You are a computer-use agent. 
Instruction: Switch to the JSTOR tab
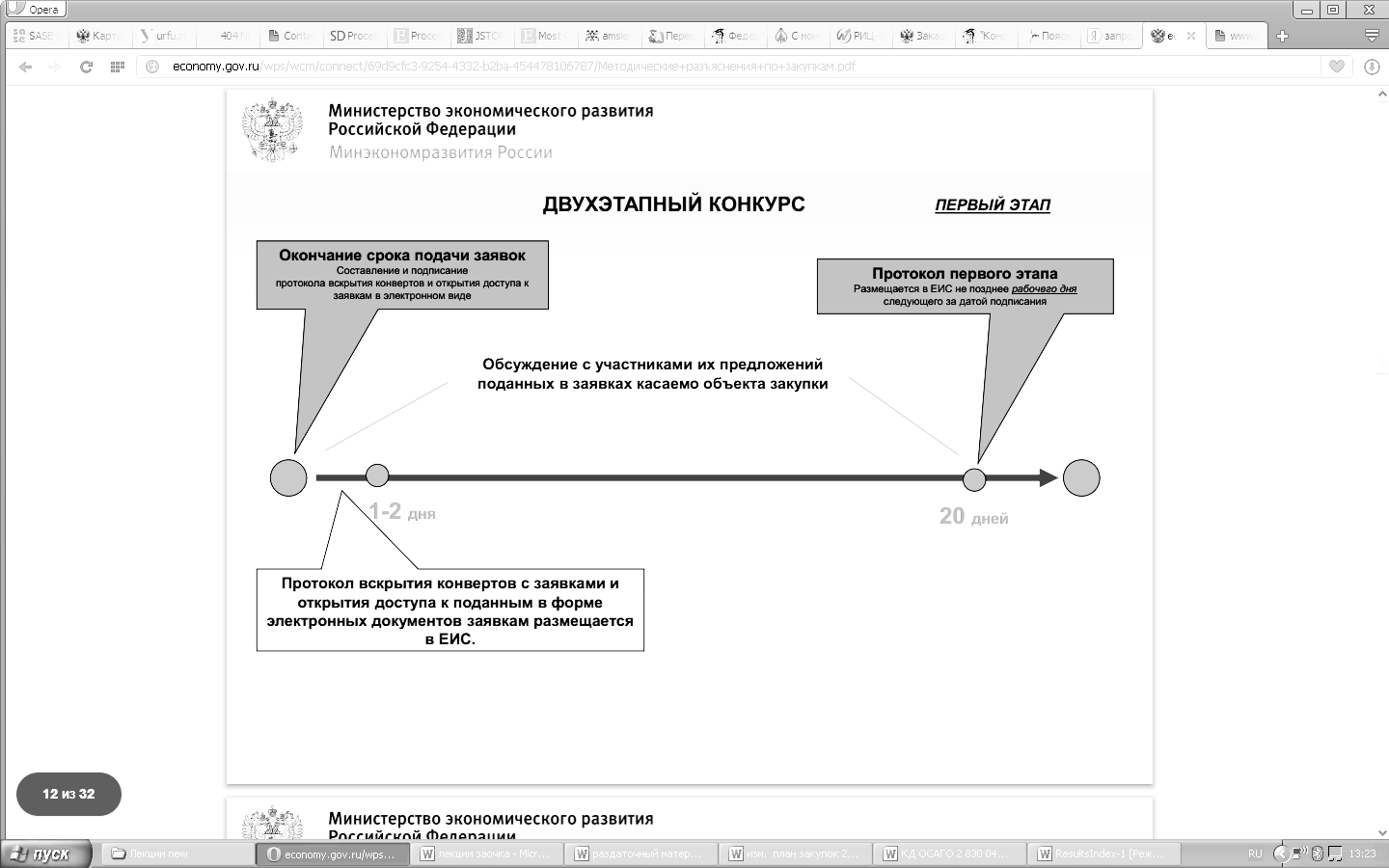pos(480,36)
